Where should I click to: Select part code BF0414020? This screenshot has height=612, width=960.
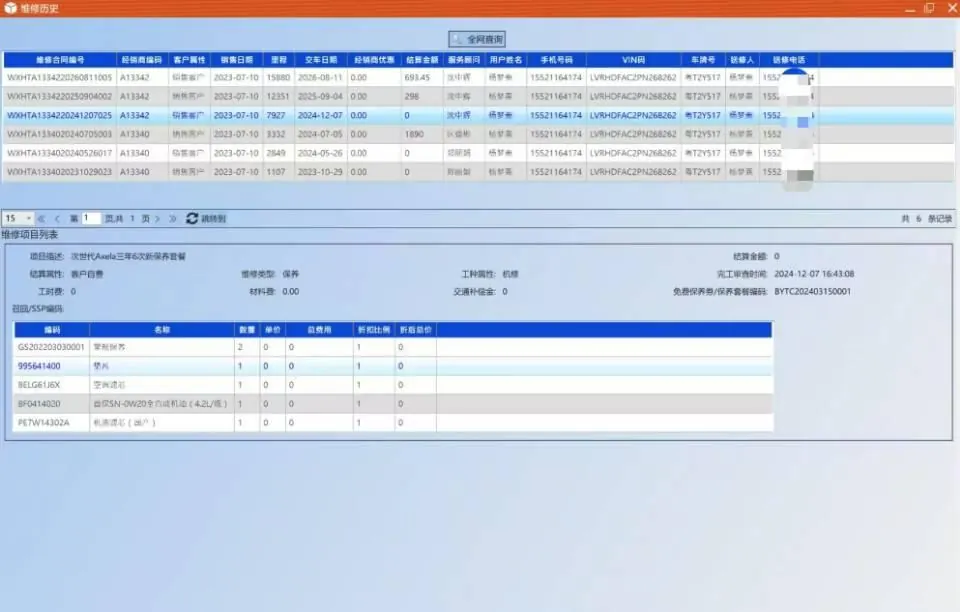pyautogui.click(x=39, y=404)
